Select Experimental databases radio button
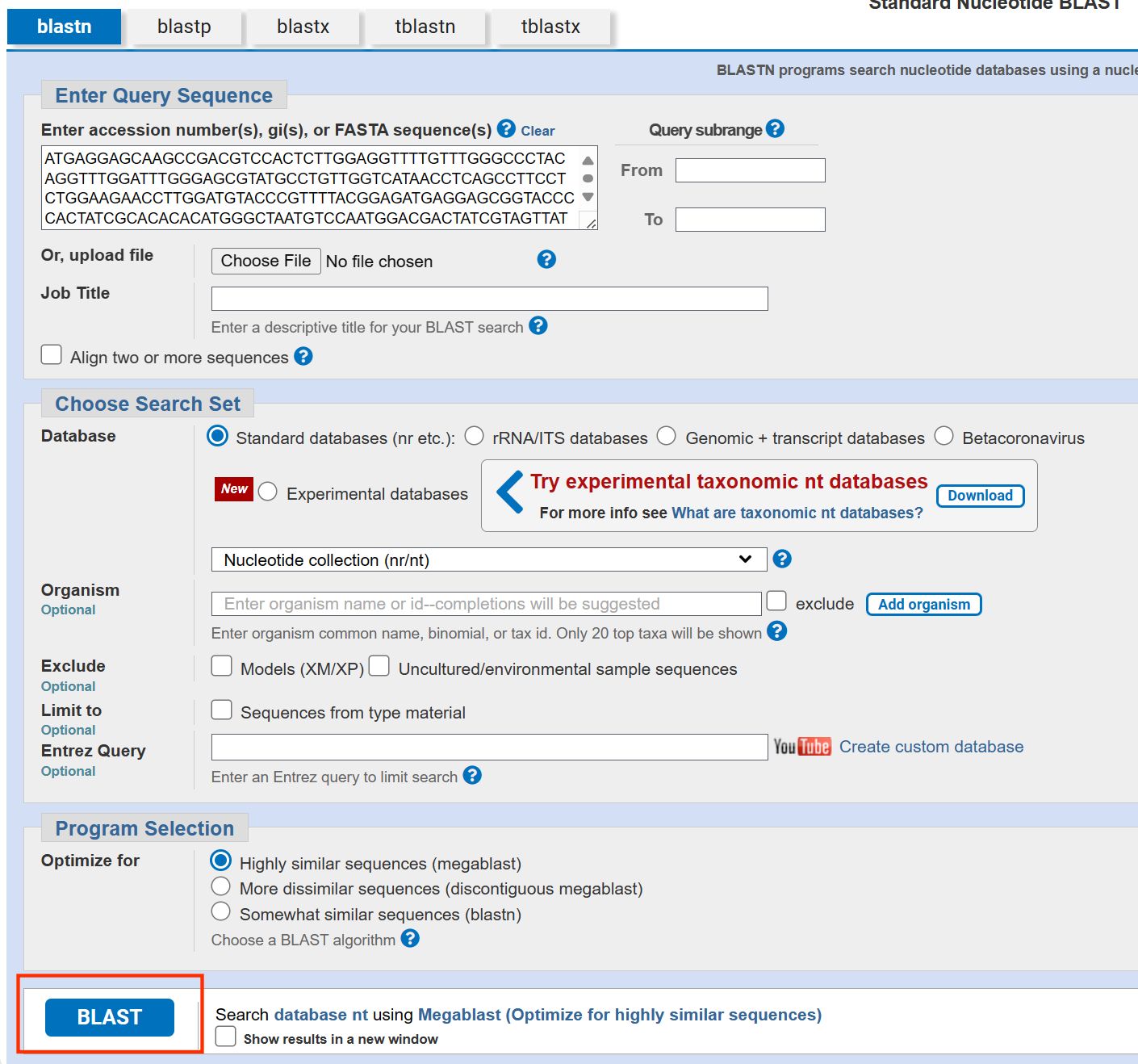 [268, 492]
